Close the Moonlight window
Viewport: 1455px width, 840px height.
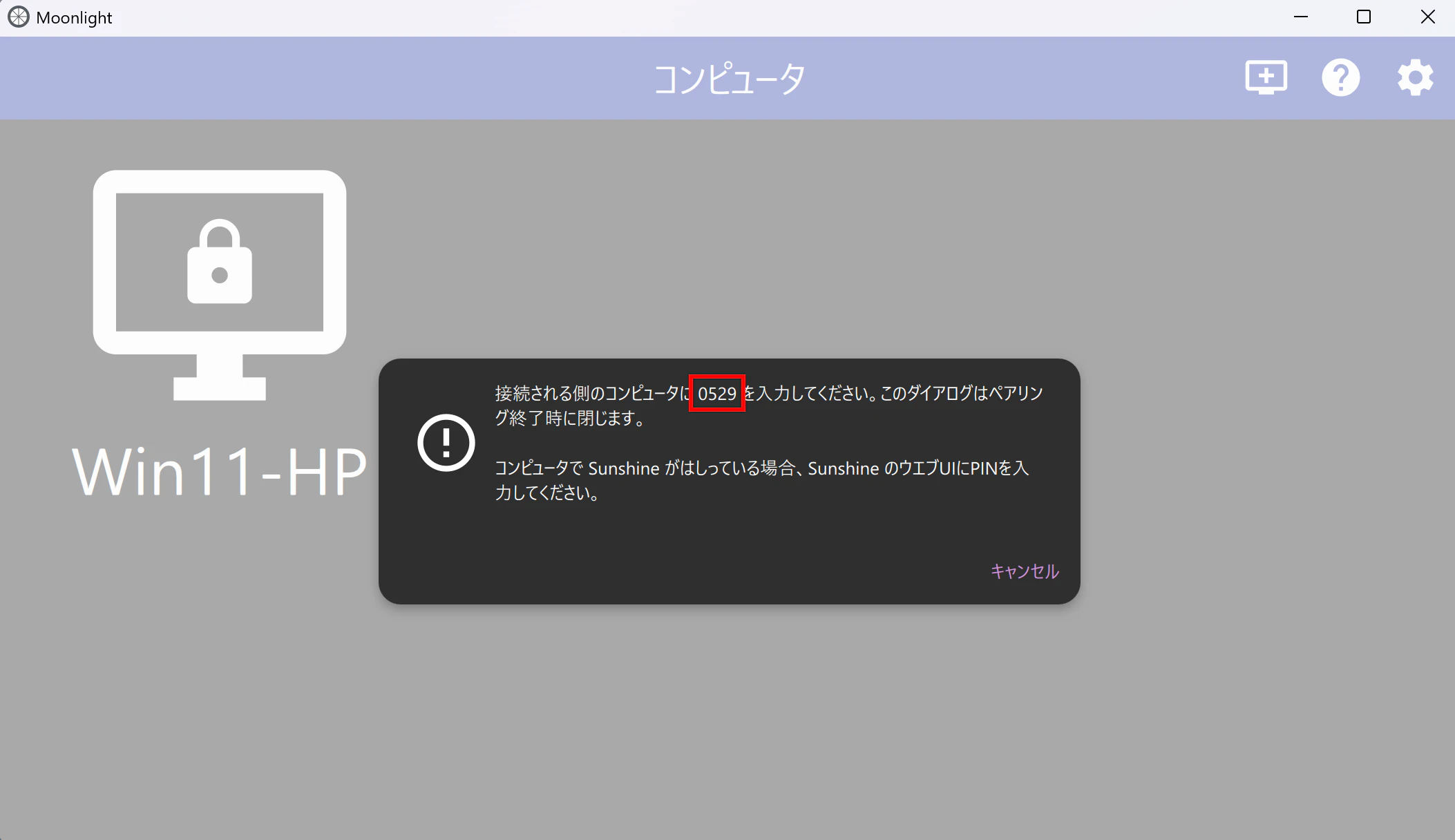click(1427, 17)
